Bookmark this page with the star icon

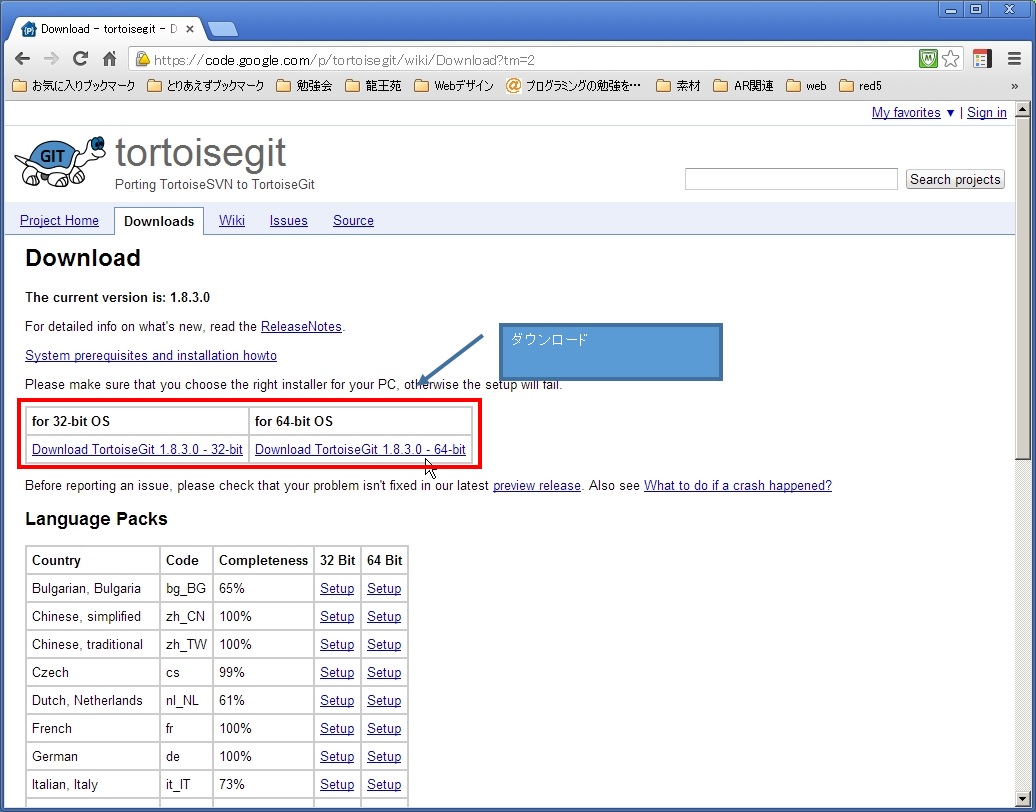(x=951, y=59)
